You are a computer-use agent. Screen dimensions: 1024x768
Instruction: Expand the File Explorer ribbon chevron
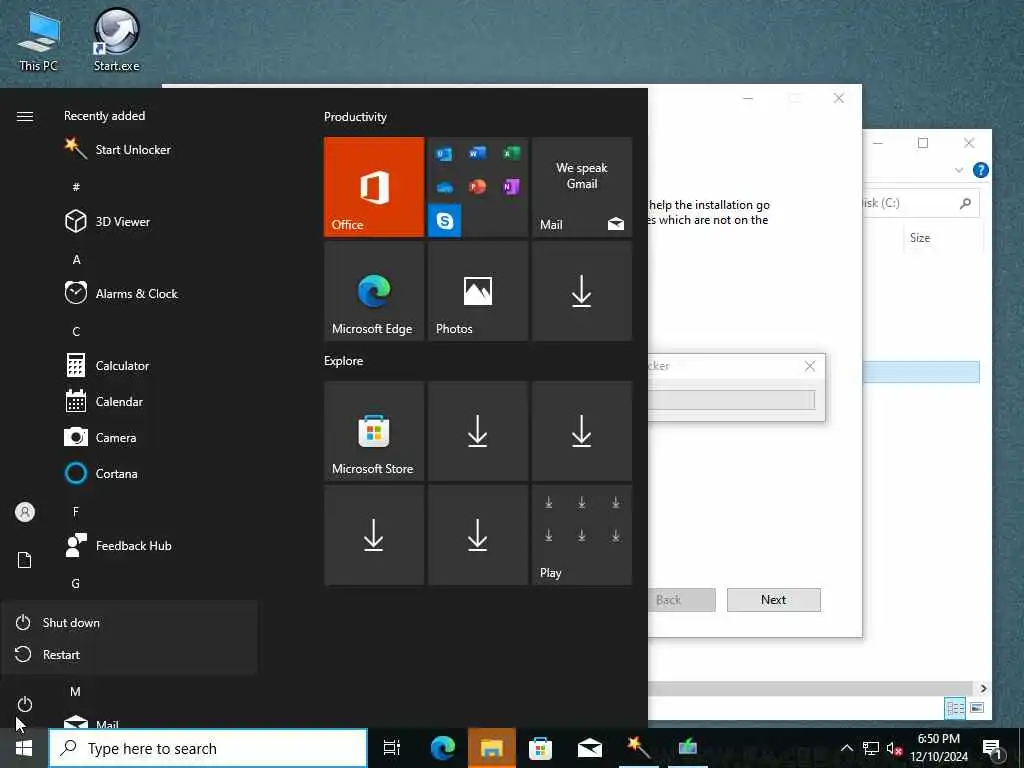point(959,170)
